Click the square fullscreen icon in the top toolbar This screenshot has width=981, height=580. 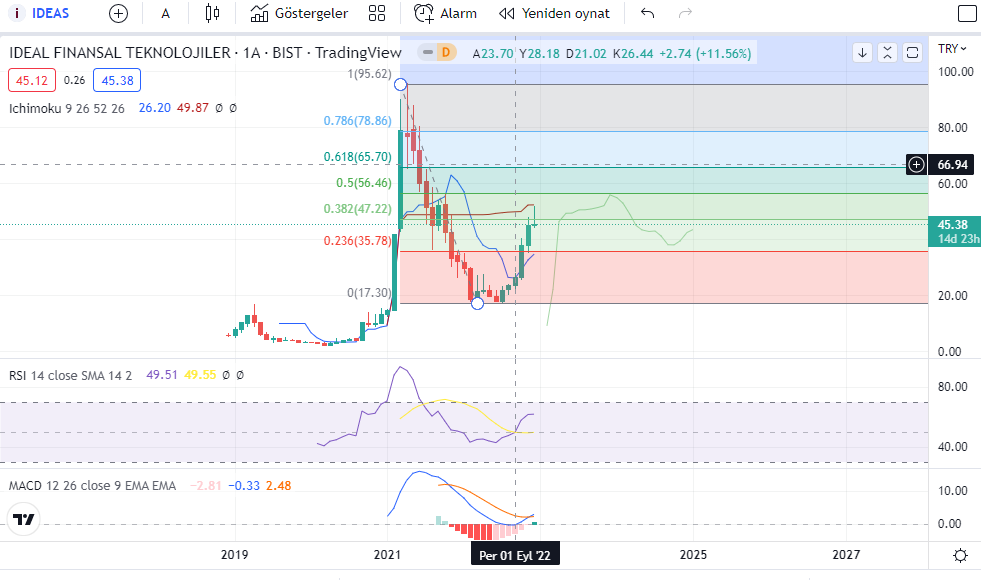967,13
